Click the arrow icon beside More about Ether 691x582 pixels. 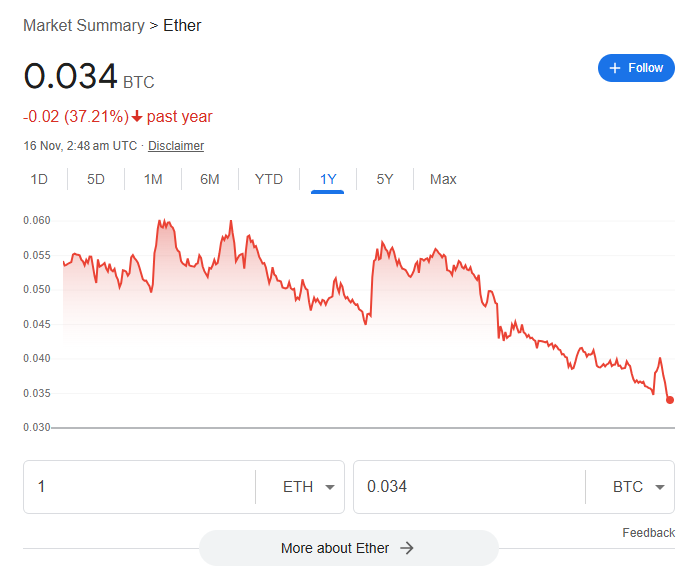click(x=407, y=548)
